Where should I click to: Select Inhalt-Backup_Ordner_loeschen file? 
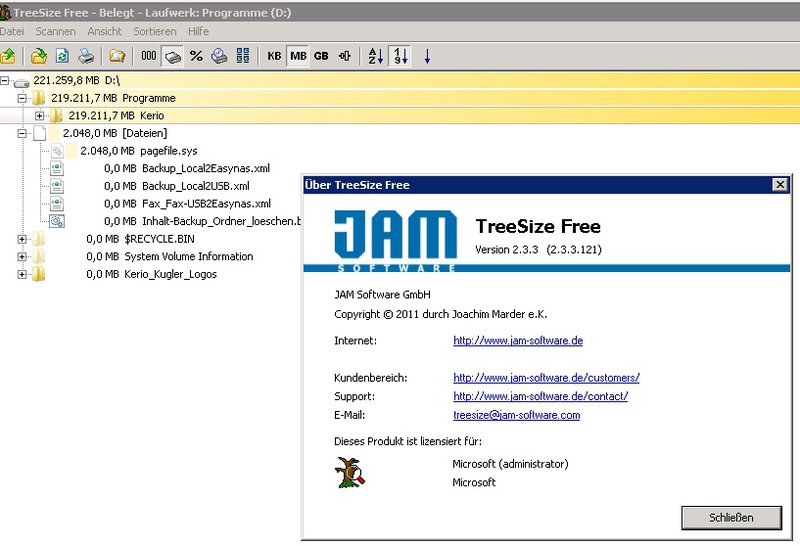(203, 221)
